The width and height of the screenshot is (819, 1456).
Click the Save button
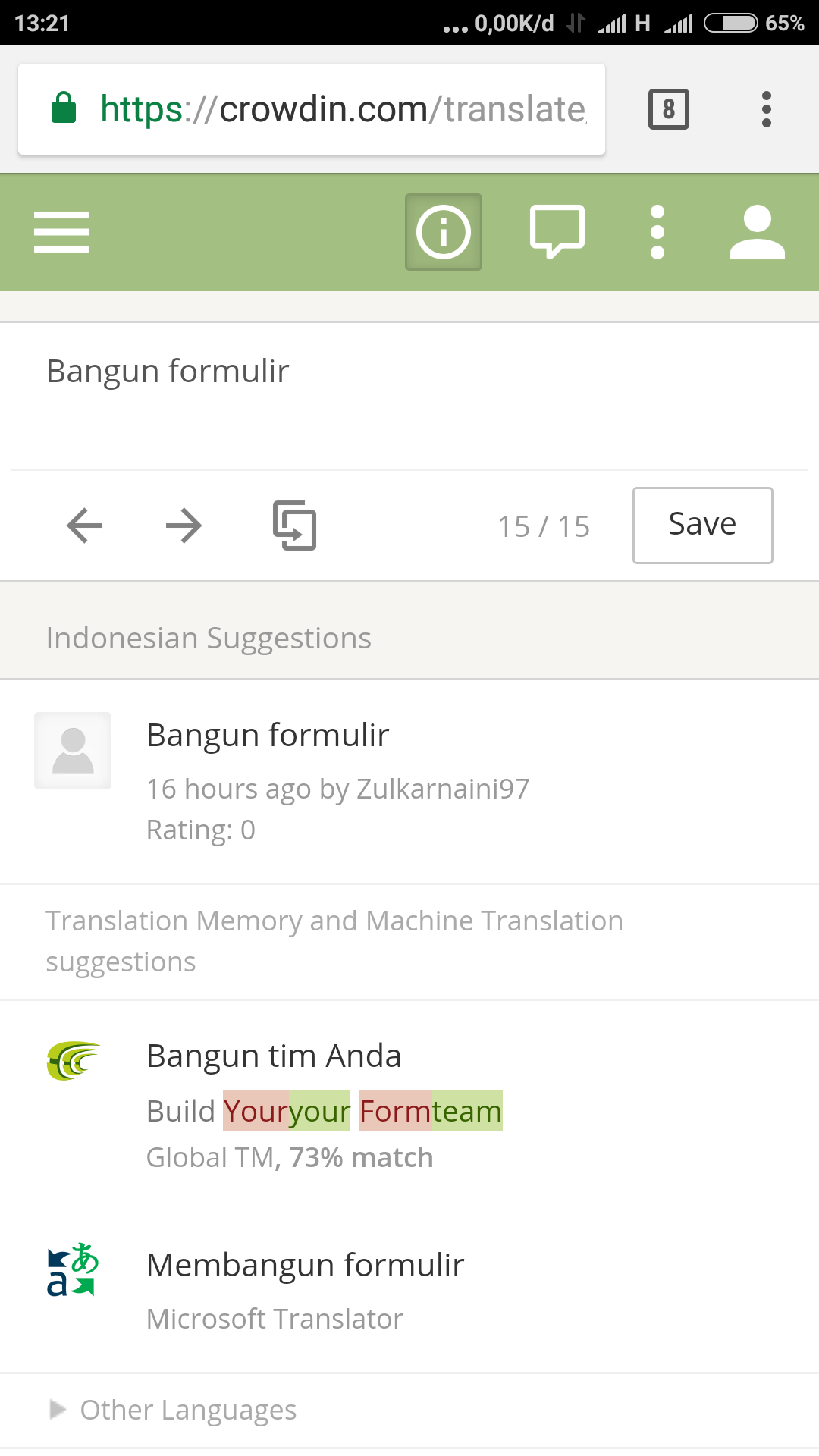tap(702, 526)
